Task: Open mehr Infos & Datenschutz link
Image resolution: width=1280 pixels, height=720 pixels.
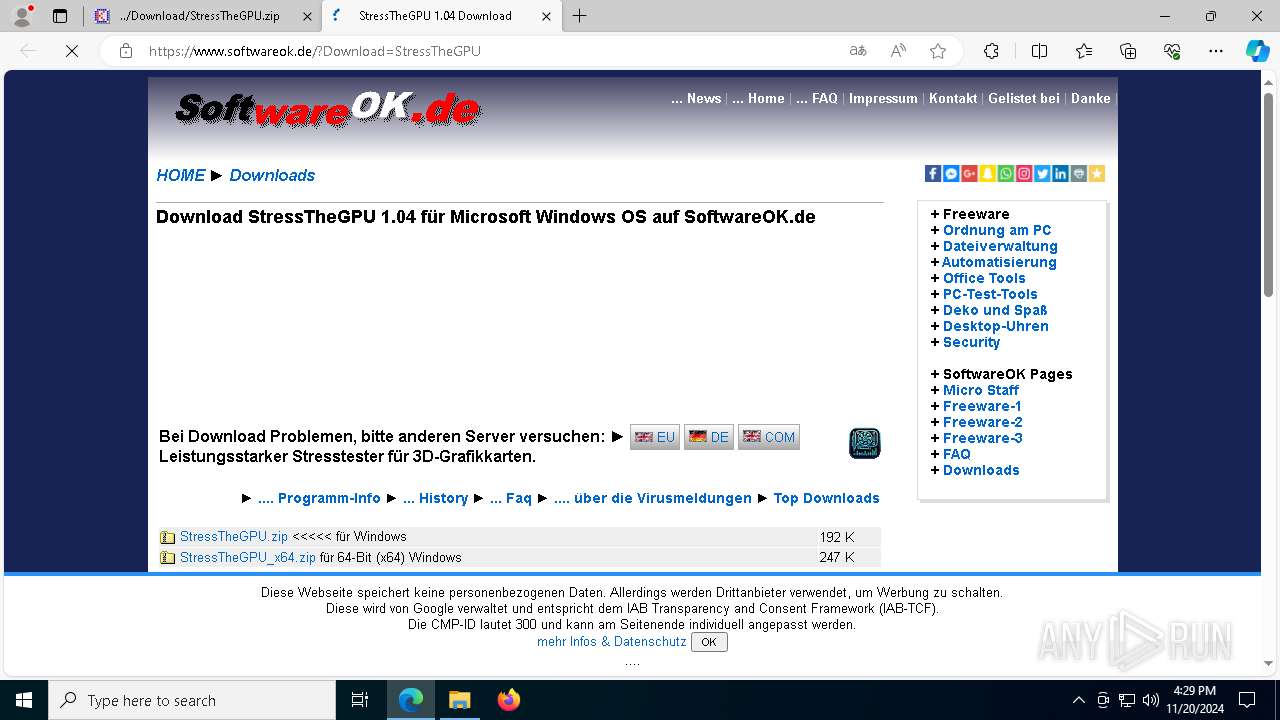Action: coord(612,642)
